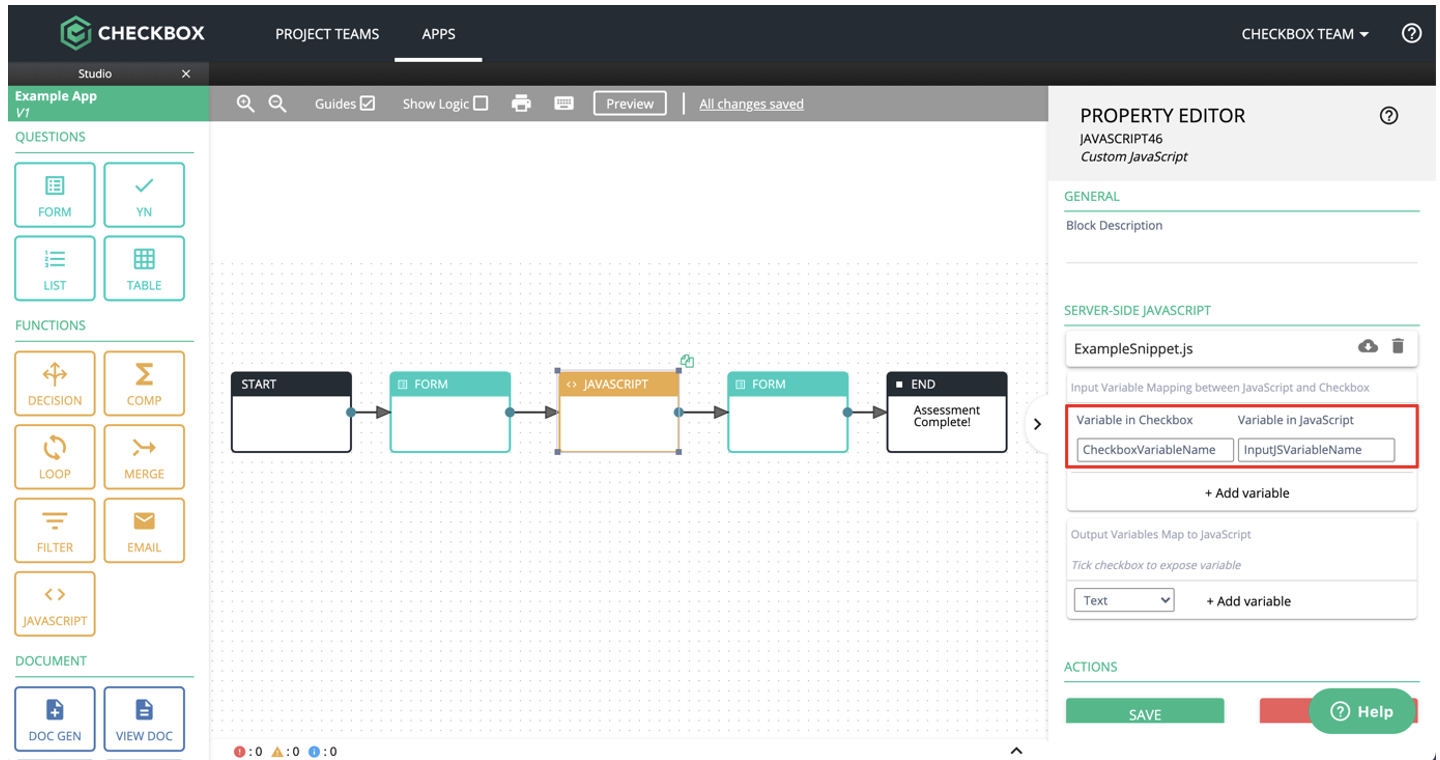Open the keyboard shortcuts icon
The image size is (1440, 760).
click(564, 103)
